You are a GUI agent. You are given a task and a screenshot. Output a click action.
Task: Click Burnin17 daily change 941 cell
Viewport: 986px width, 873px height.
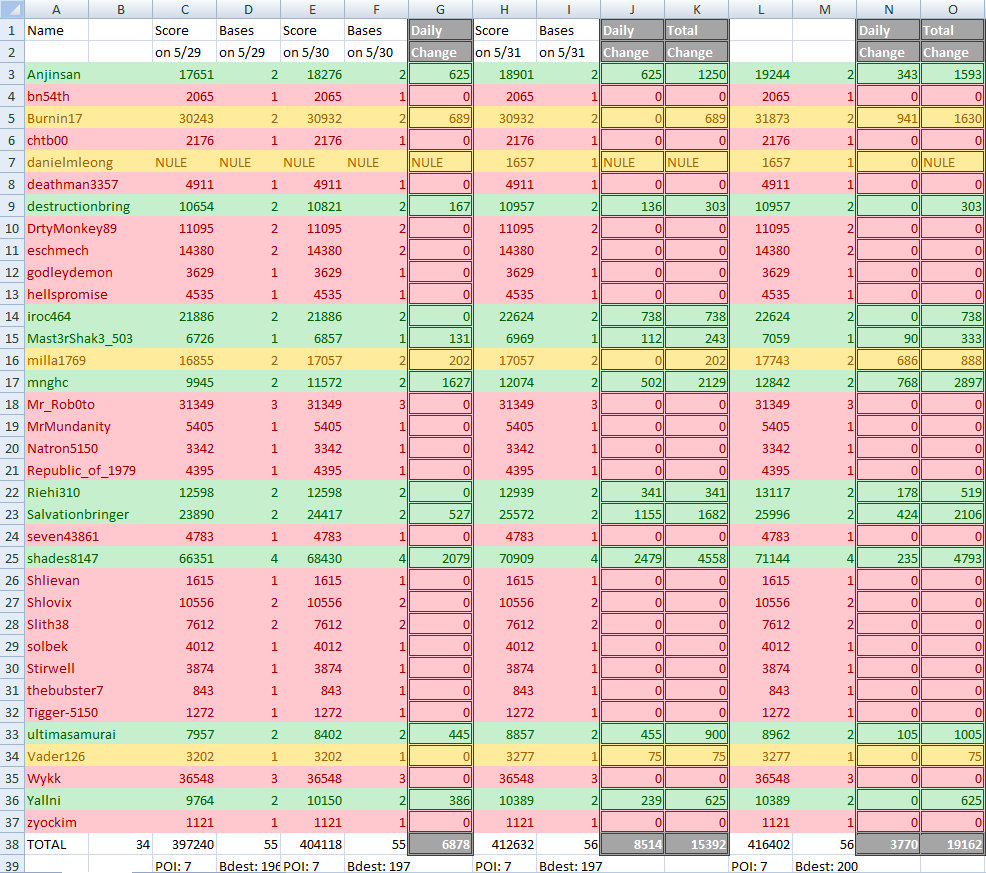point(889,118)
